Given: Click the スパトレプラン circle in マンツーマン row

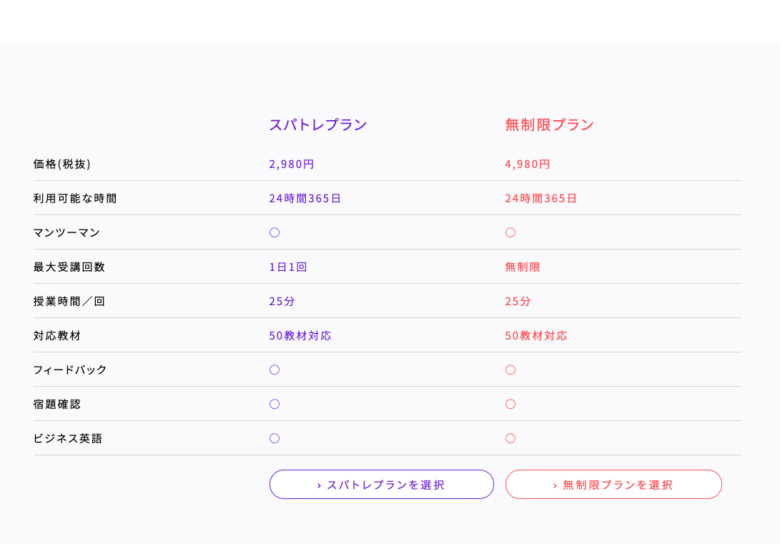Looking at the screenshot, I should [x=274, y=232].
